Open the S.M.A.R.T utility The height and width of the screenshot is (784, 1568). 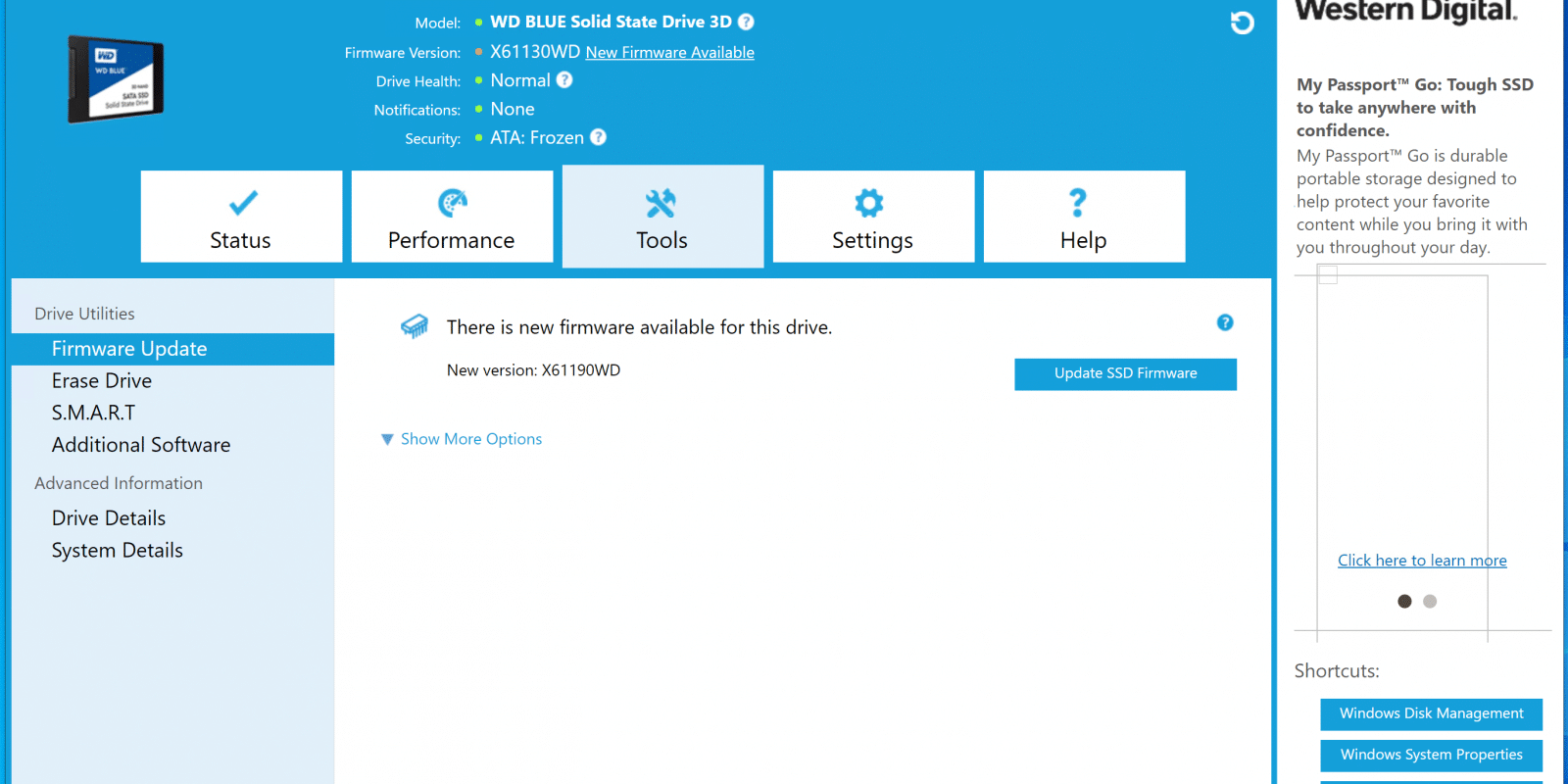point(94,413)
